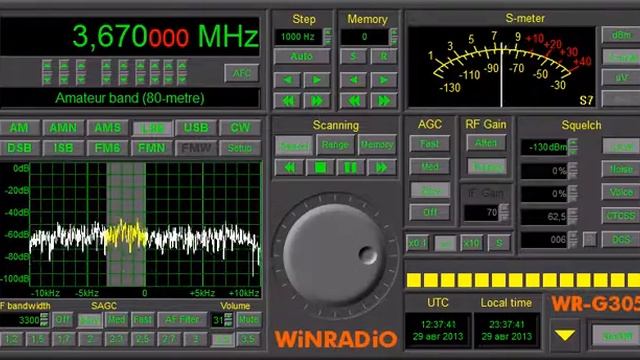Select tuning knob multiplier x0.1
The height and width of the screenshot is (360, 640).
pos(417,243)
